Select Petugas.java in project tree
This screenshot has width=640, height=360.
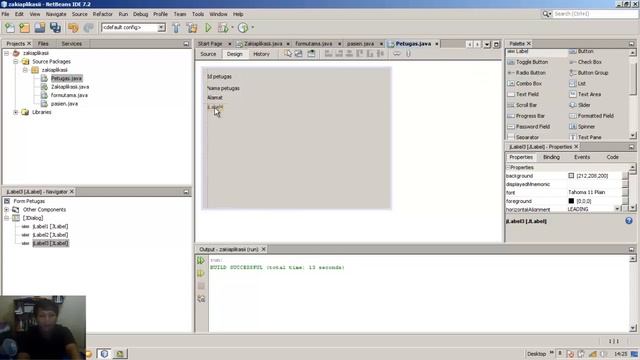tap(67, 78)
